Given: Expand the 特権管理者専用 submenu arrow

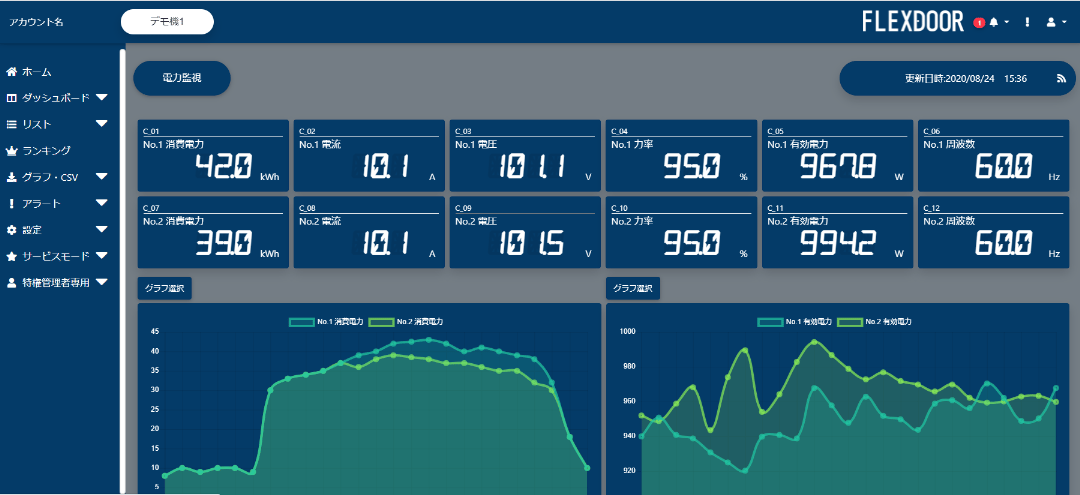Looking at the screenshot, I should click(x=102, y=282).
